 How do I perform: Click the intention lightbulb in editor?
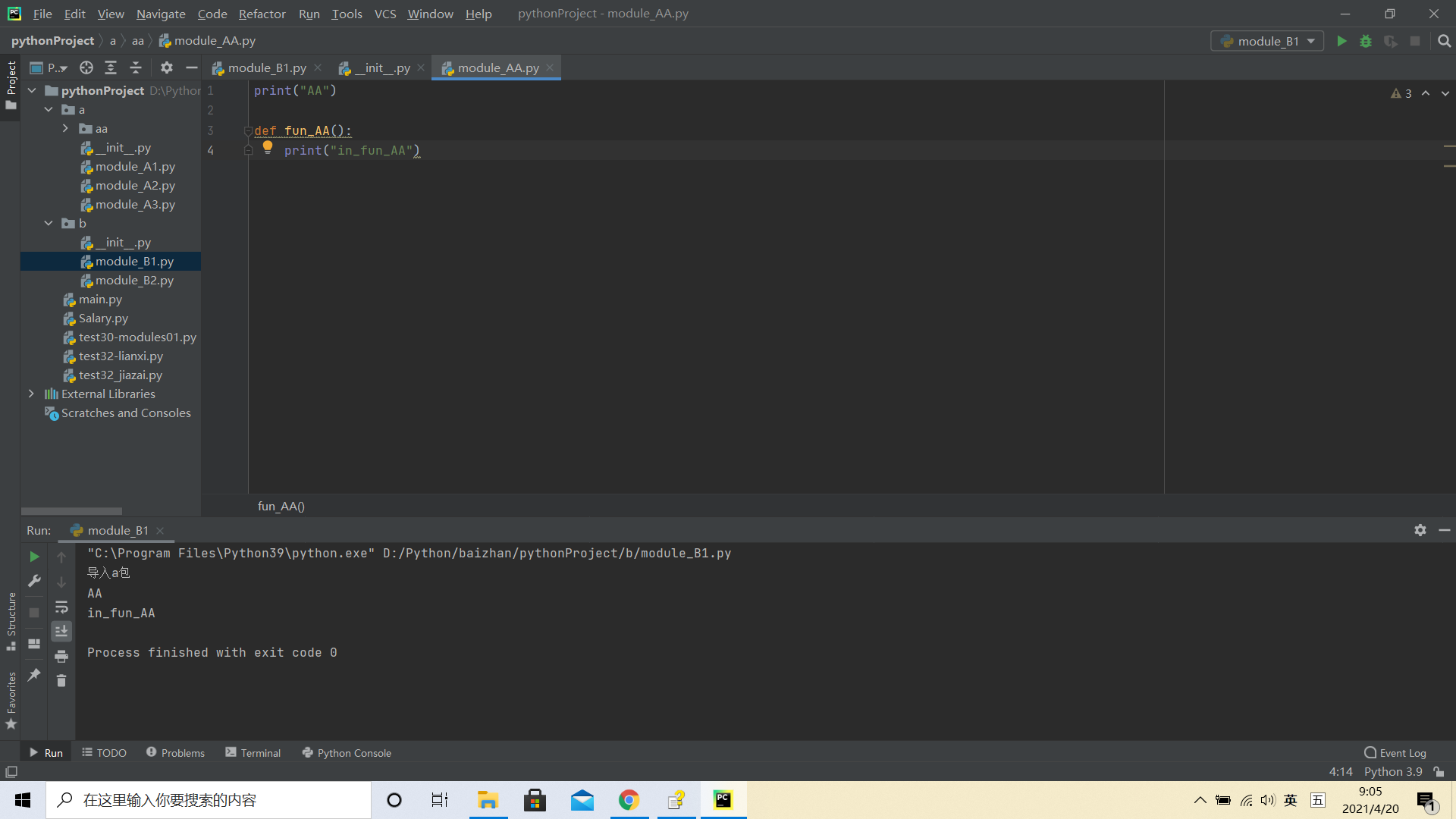click(268, 148)
